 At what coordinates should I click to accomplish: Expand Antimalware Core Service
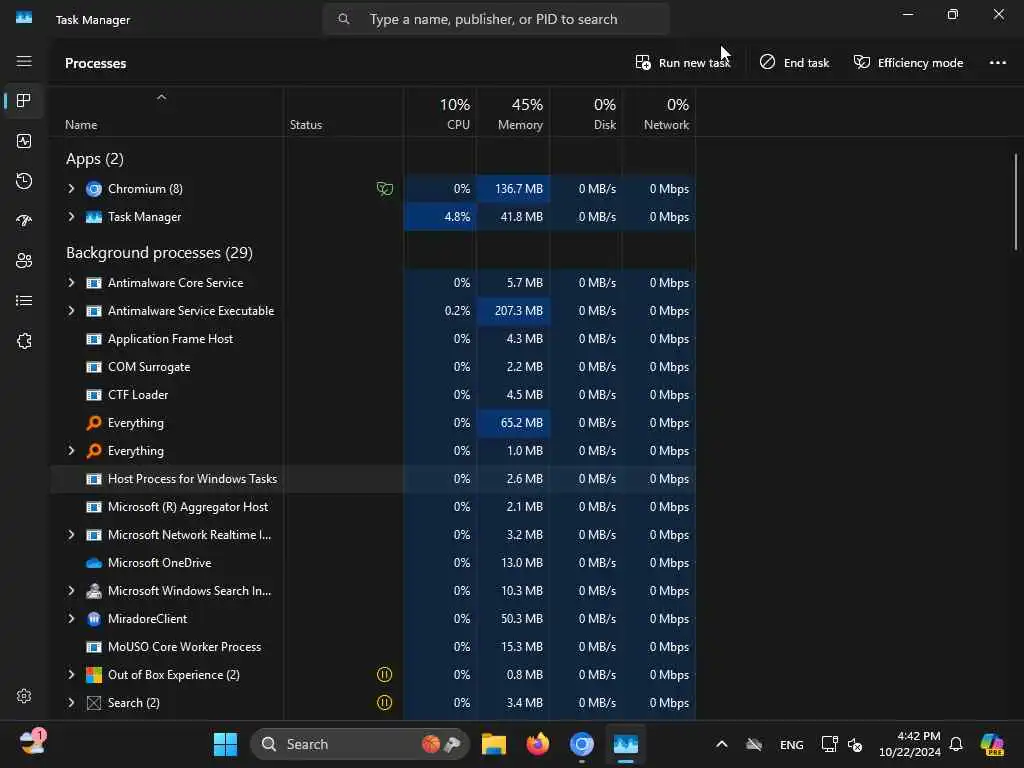71,283
